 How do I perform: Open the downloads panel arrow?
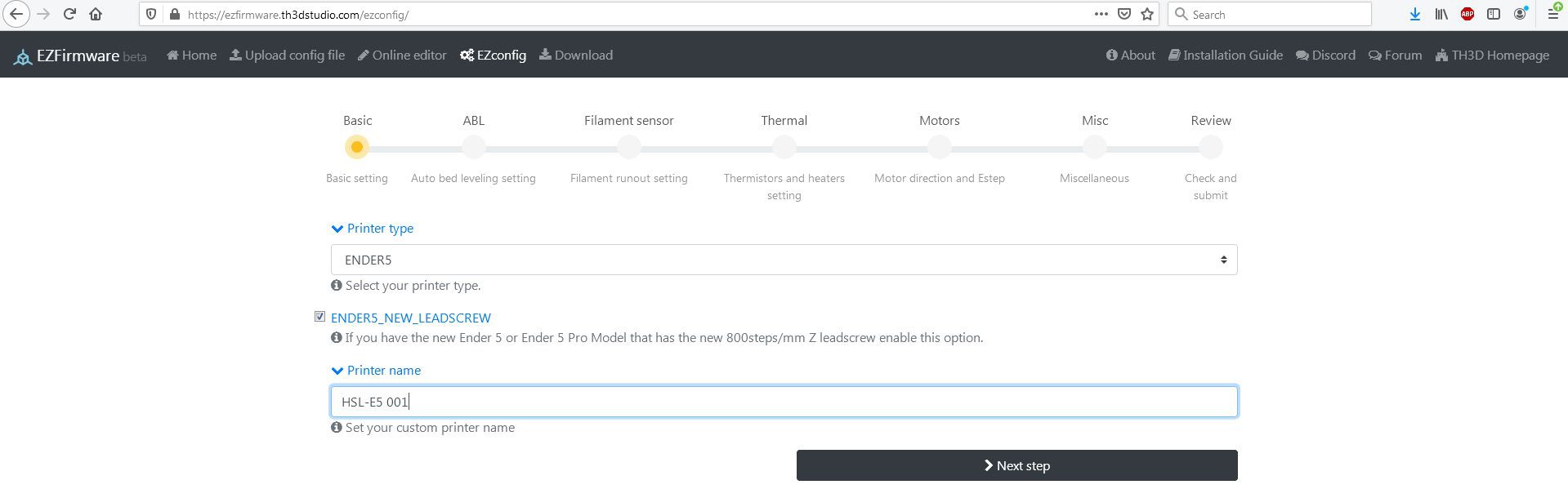coord(1415,14)
